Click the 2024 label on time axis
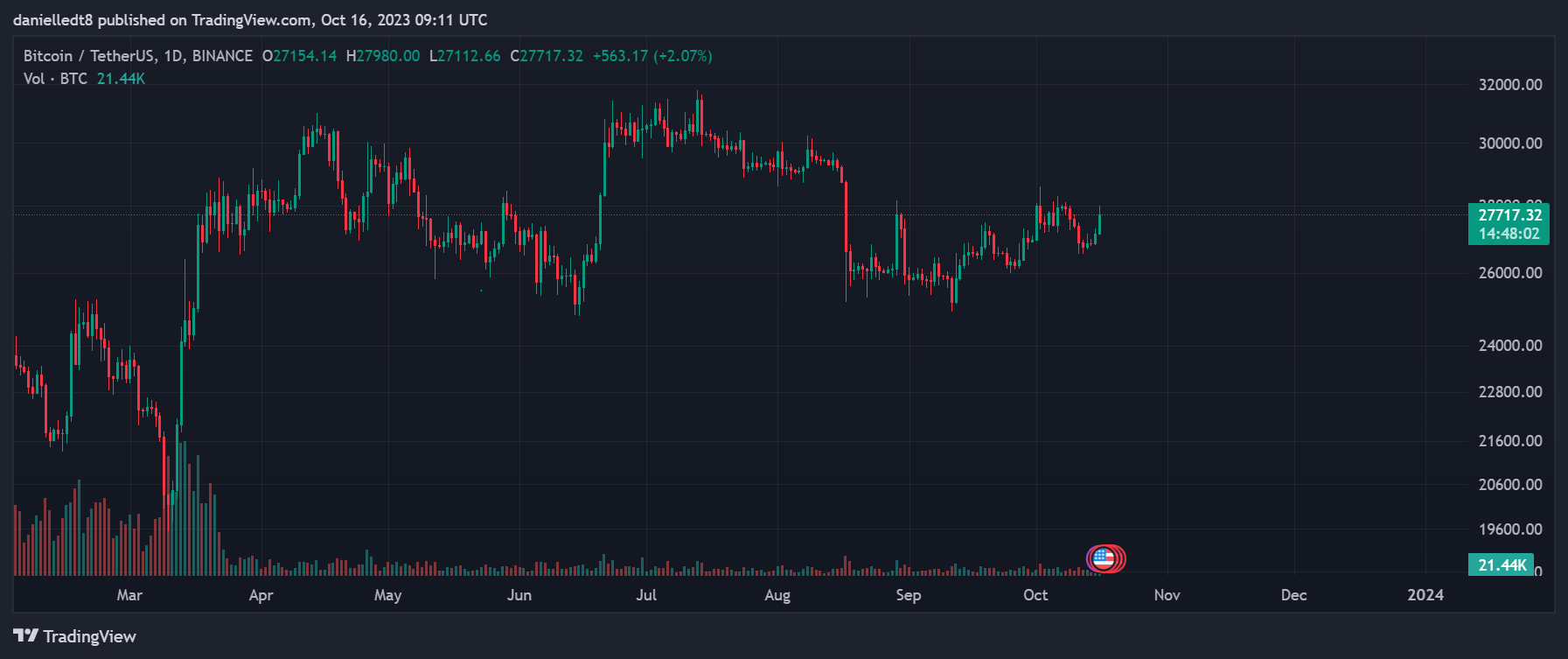Viewport: 1568px width, 659px height. pos(1425,595)
